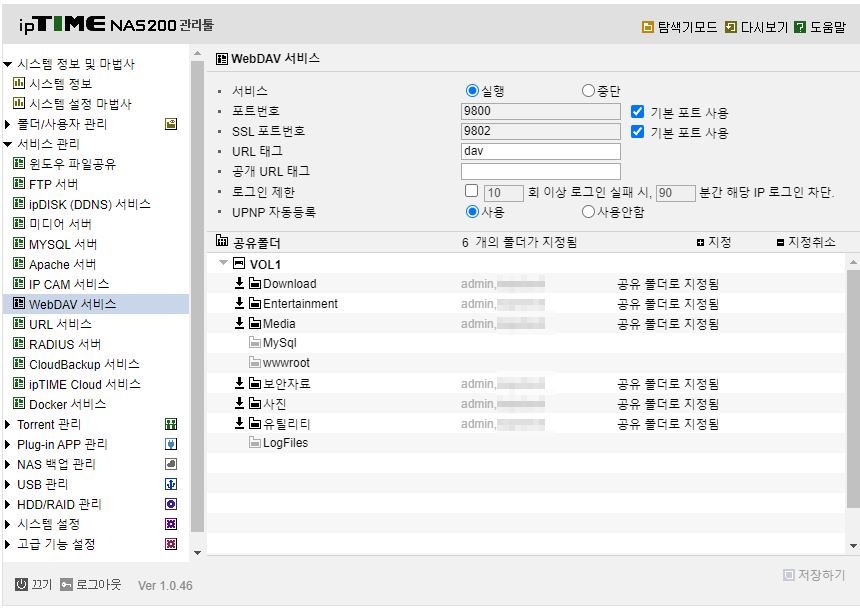The image size is (860, 615).
Task: Toggle 기본 포트 사용 for SSL 포트번호
Action: (x=637, y=132)
